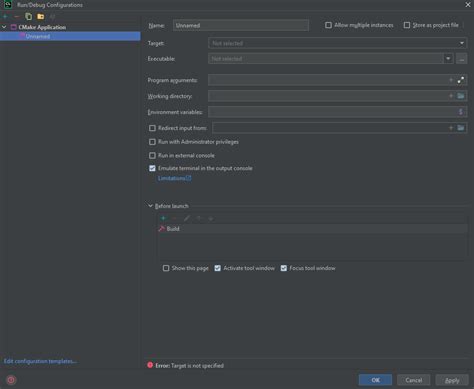Select the Unnamed configuration

point(70,36)
